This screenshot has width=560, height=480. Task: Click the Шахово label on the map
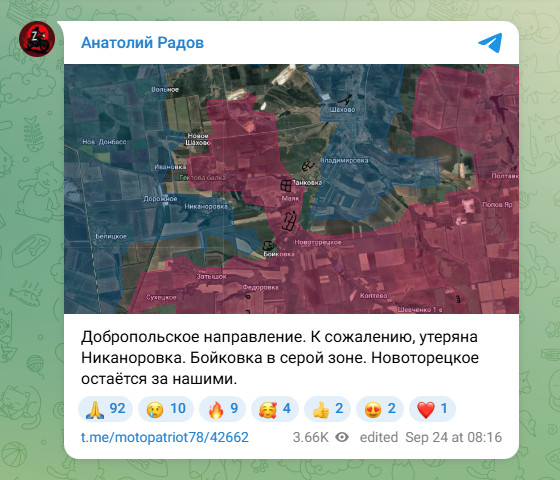pos(342,109)
